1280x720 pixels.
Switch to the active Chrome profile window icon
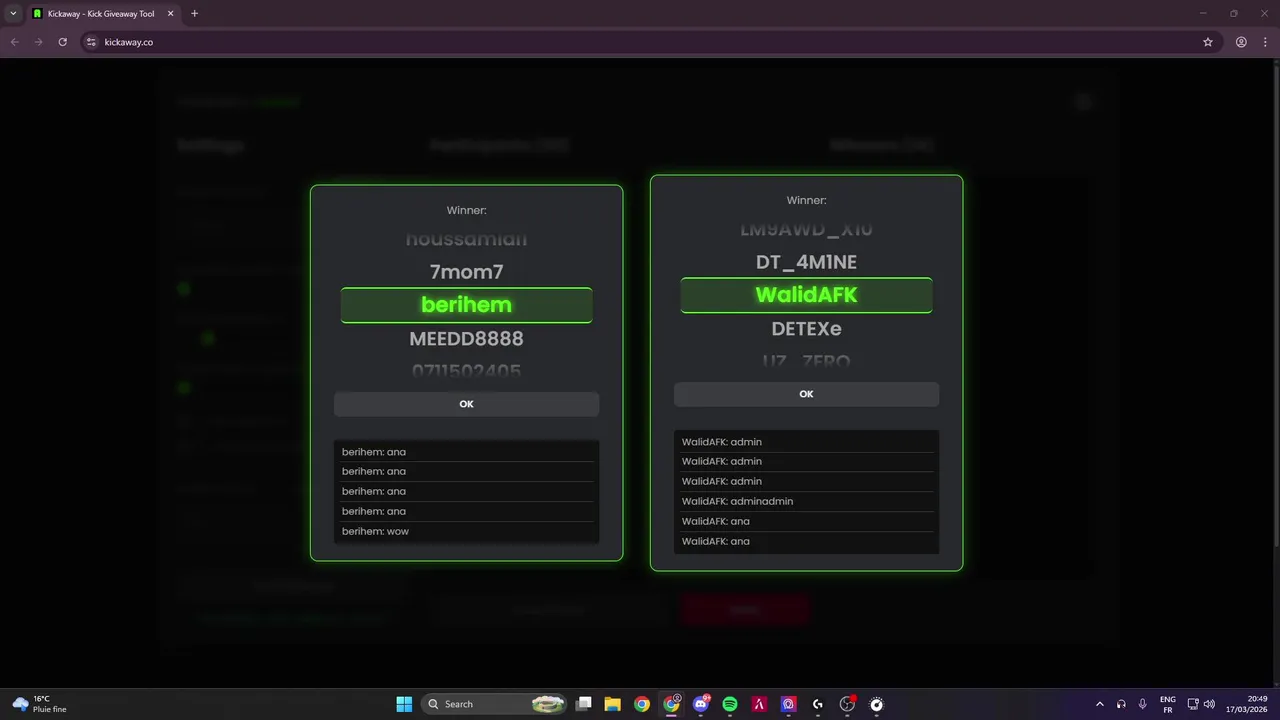click(672, 704)
